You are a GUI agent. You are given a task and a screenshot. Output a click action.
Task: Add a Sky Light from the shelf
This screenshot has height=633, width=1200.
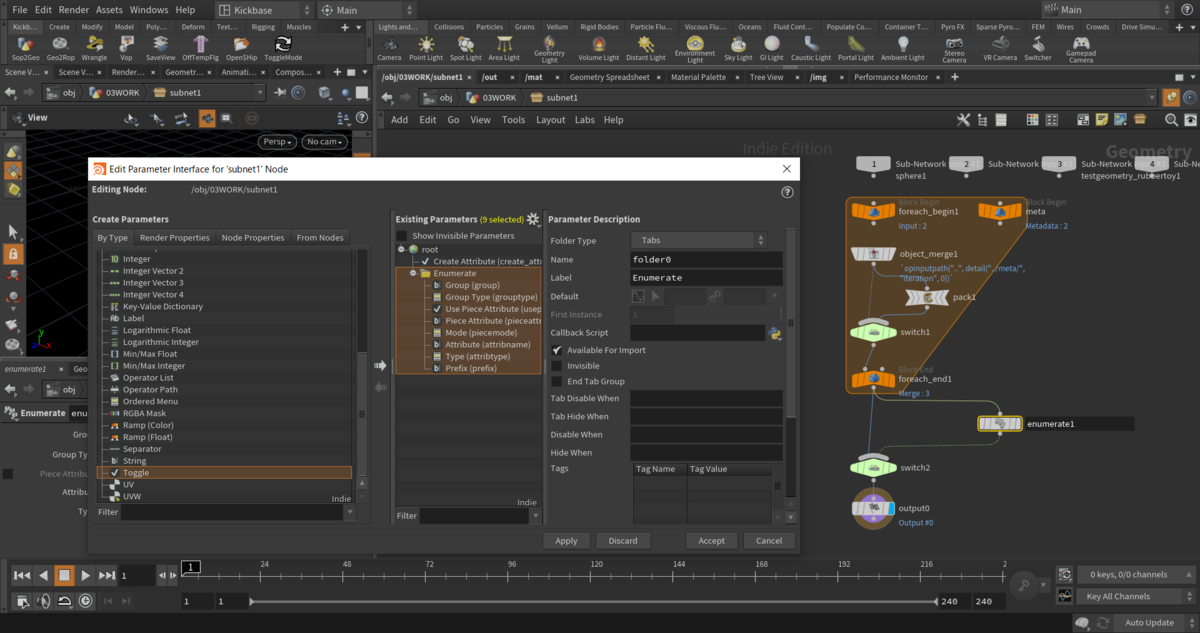click(738, 48)
